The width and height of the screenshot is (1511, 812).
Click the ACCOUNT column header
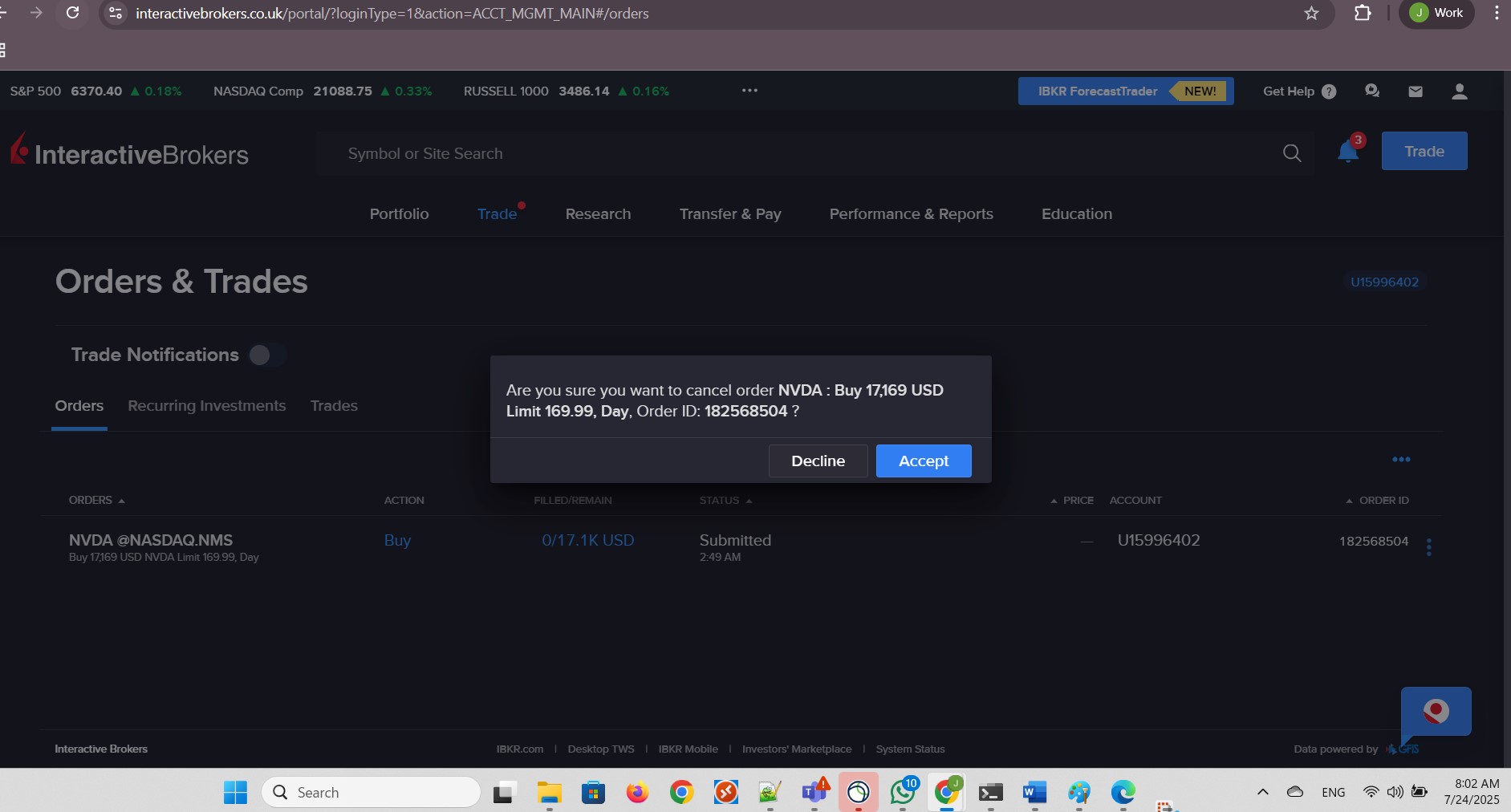1135,500
